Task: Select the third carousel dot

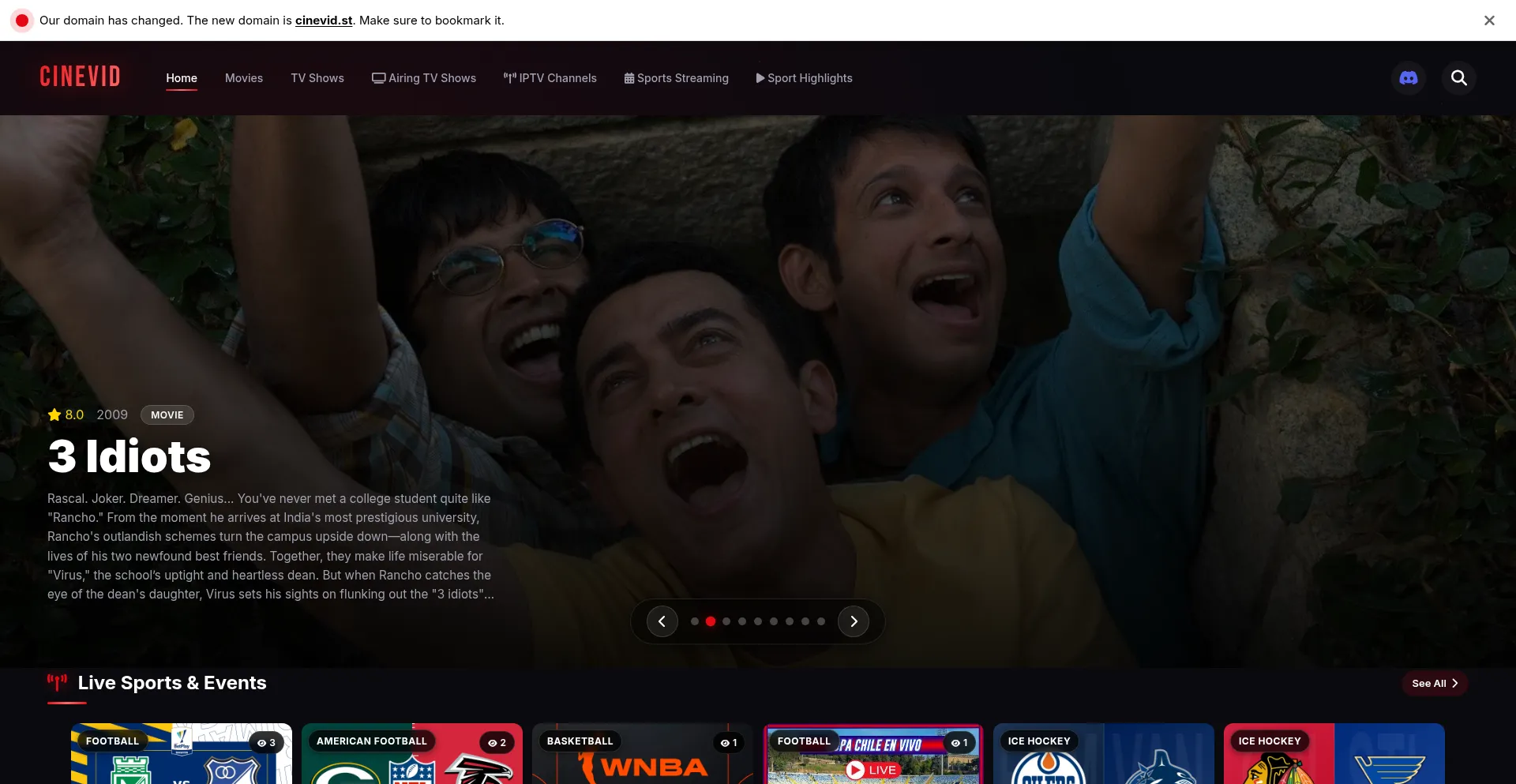Action: point(726,621)
